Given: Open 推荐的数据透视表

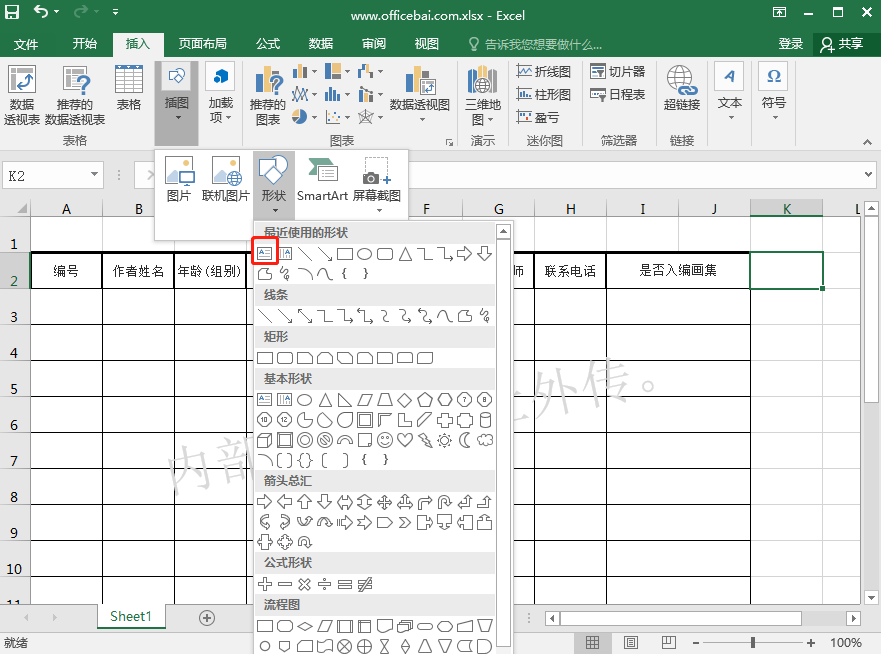Looking at the screenshot, I should click(75, 94).
